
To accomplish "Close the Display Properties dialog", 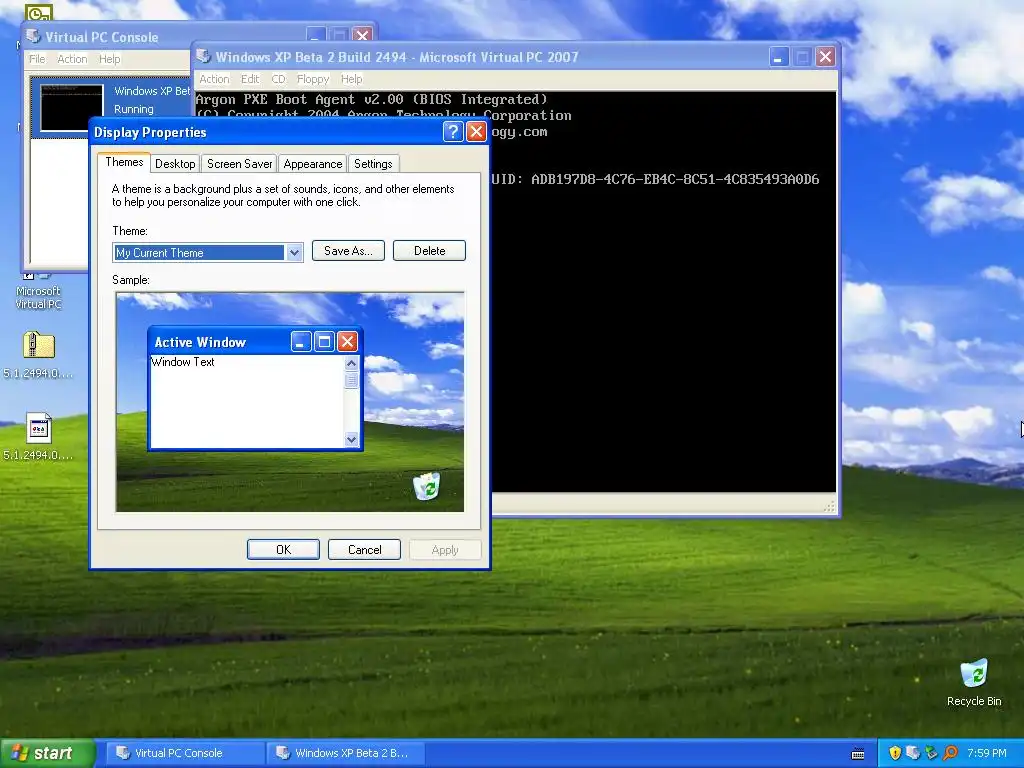I will (476, 132).
